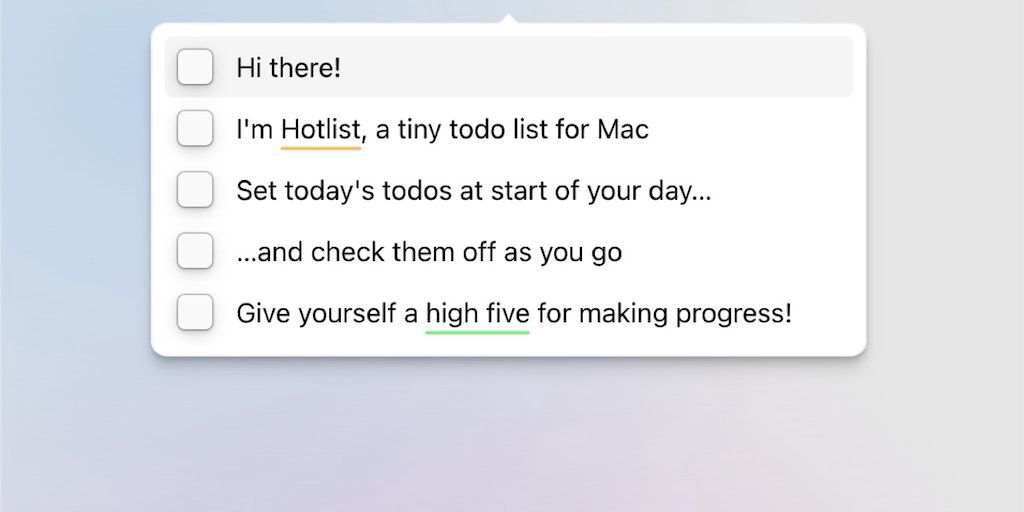The width and height of the screenshot is (1024, 512).
Task: Check off the 'Hi there!' todo
Action: [x=195, y=68]
